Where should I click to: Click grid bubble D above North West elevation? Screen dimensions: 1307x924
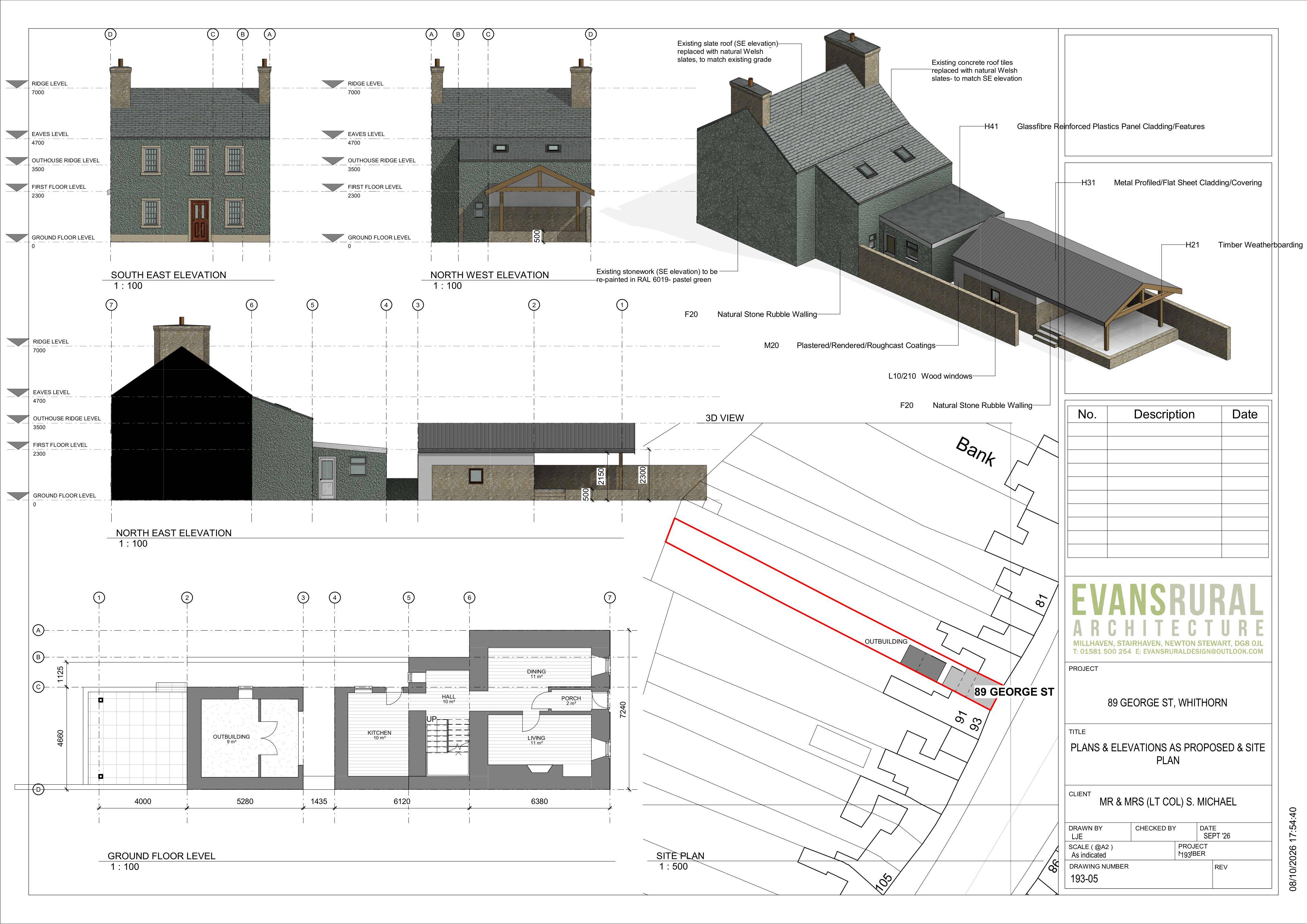pos(591,34)
